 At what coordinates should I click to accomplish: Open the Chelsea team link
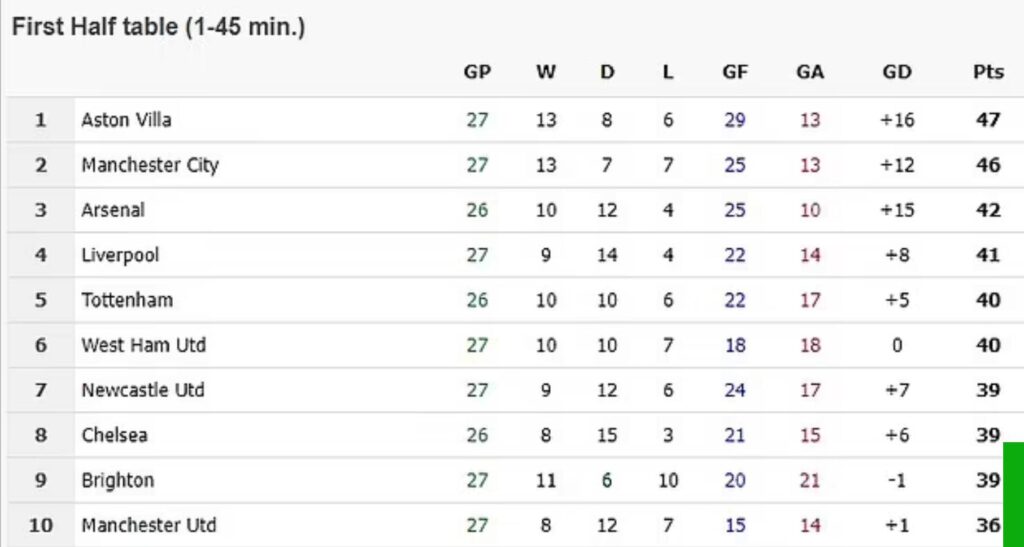tap(114, 435)
